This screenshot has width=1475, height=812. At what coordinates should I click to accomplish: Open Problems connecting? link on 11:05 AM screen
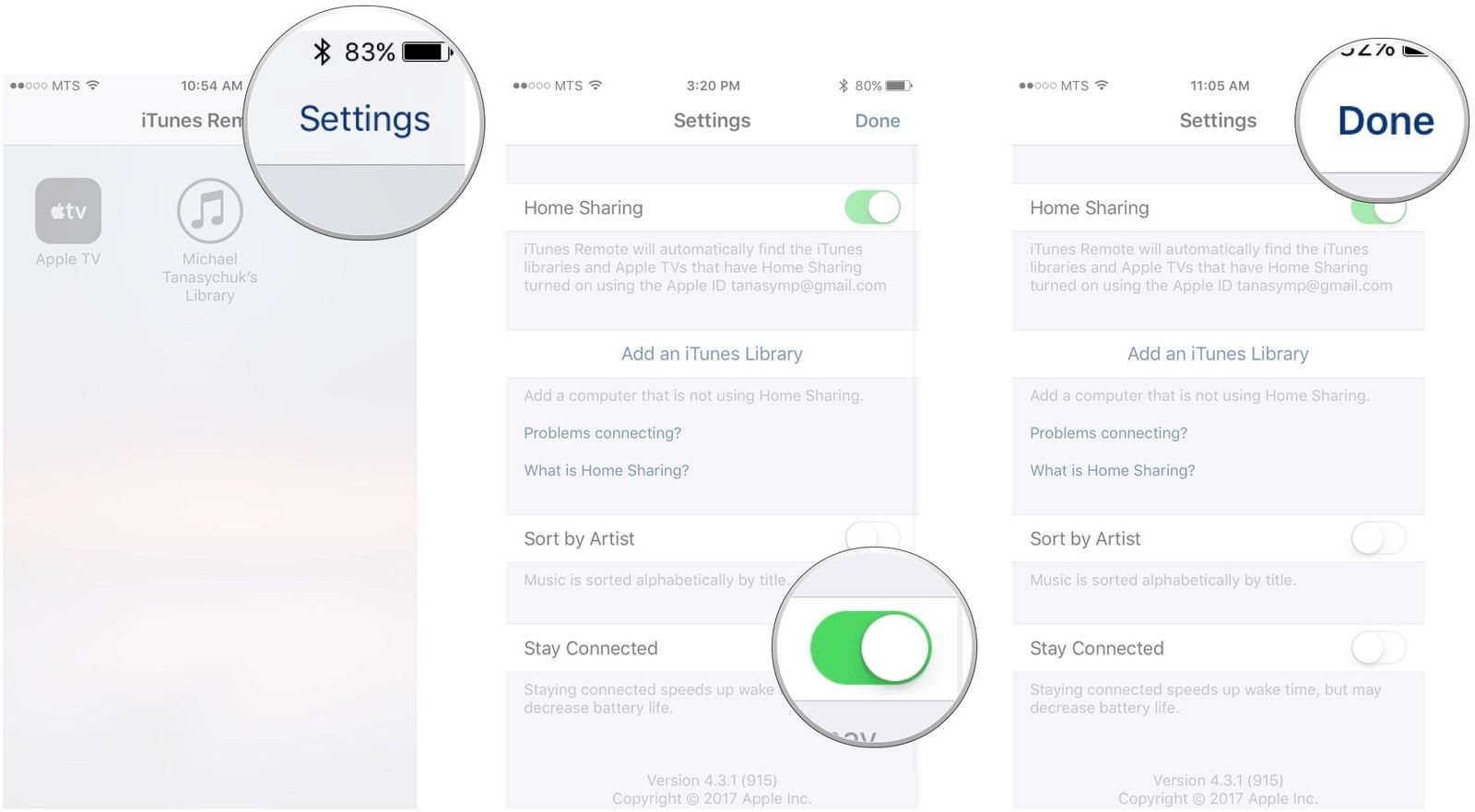[1108, 433]
